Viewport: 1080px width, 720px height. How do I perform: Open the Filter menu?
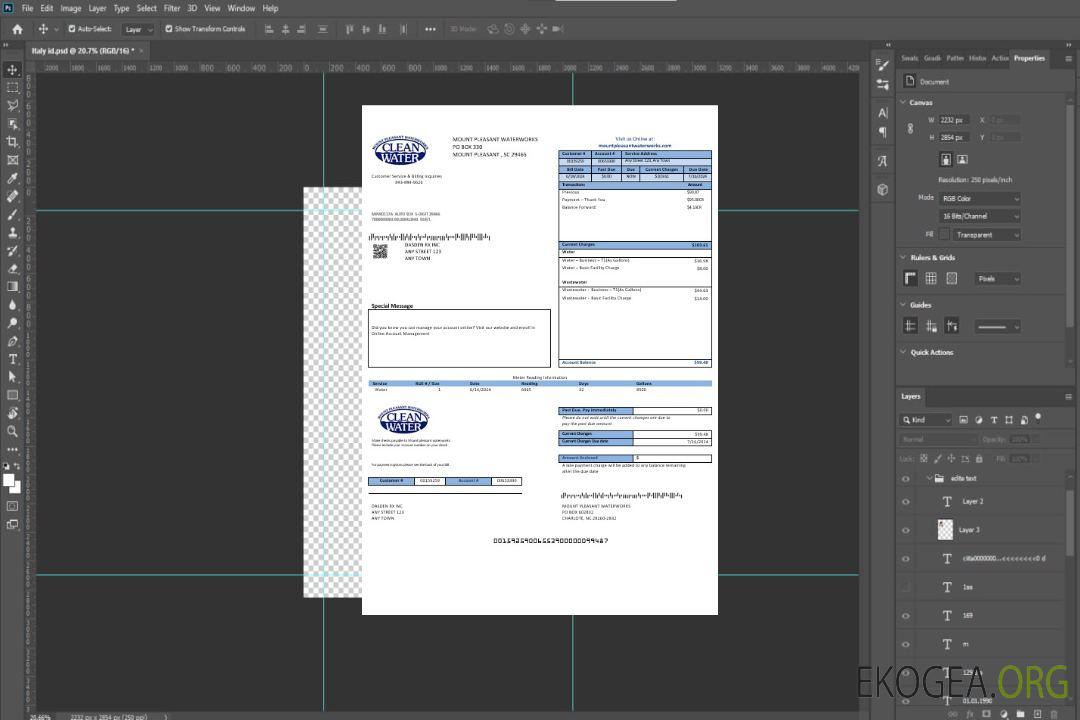(172, 8)
